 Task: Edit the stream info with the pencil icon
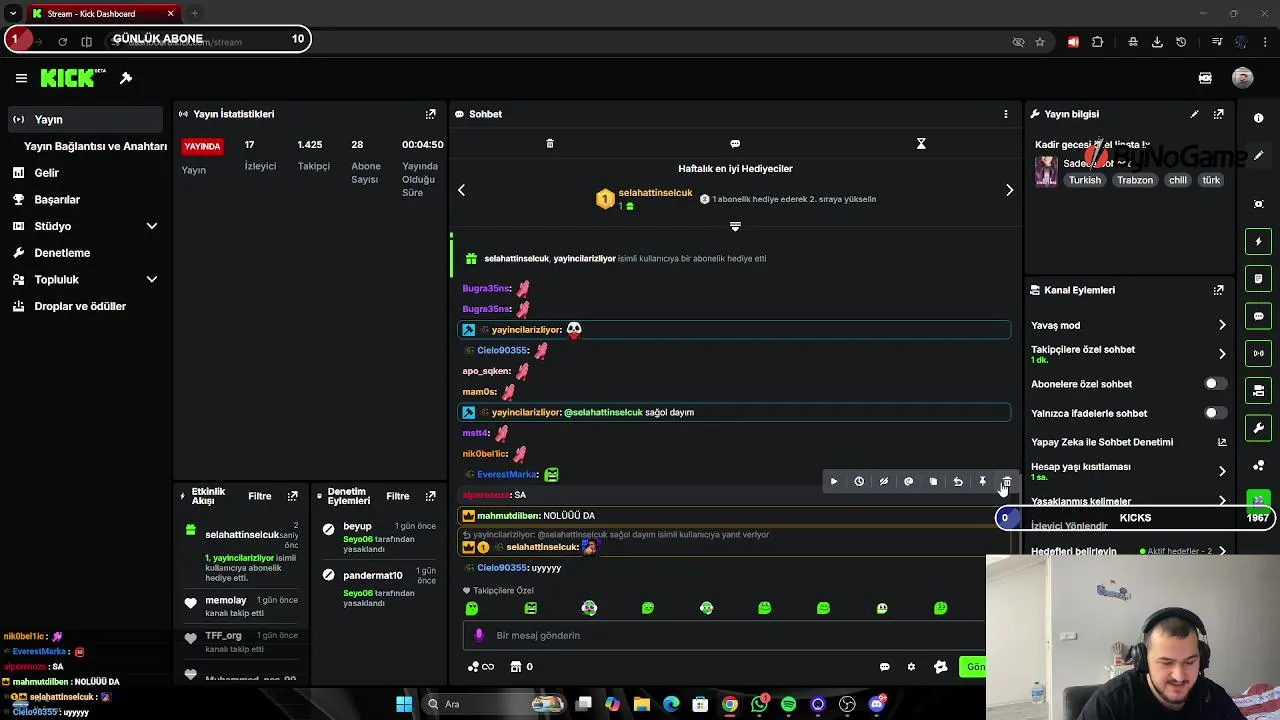tap(1194, 114)
